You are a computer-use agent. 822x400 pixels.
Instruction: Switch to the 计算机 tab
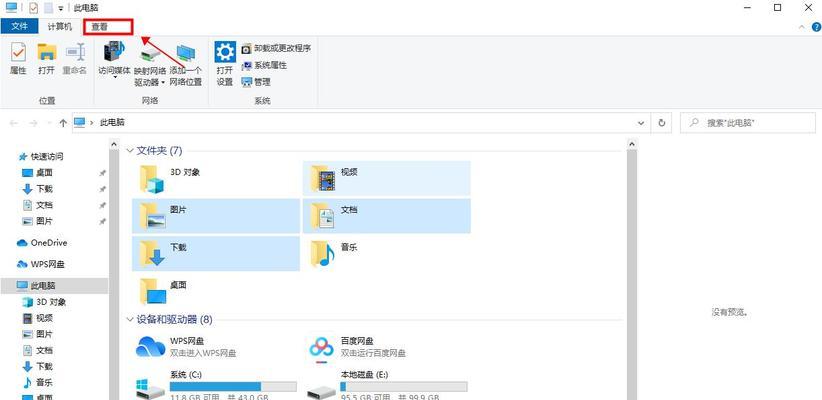tap(60, 26)
